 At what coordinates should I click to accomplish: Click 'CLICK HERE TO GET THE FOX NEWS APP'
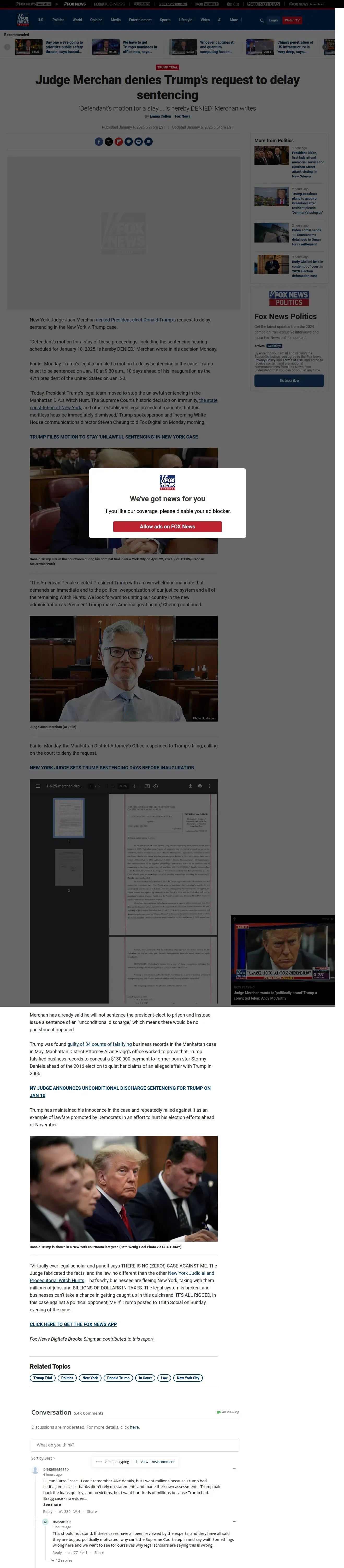(73, 1324)
